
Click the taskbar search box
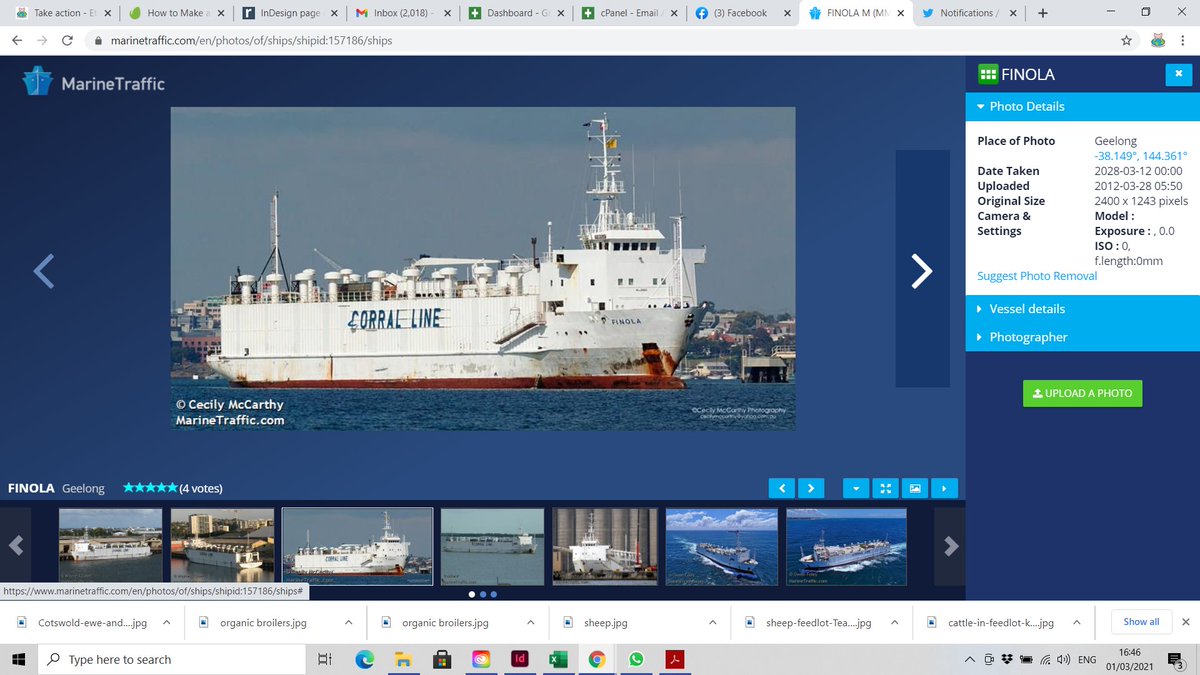pos(172,659)
